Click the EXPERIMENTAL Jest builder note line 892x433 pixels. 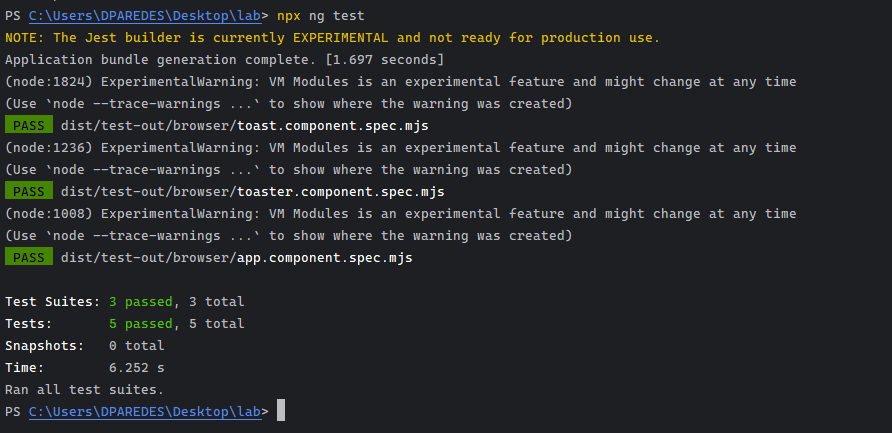(x=332, y=38)
